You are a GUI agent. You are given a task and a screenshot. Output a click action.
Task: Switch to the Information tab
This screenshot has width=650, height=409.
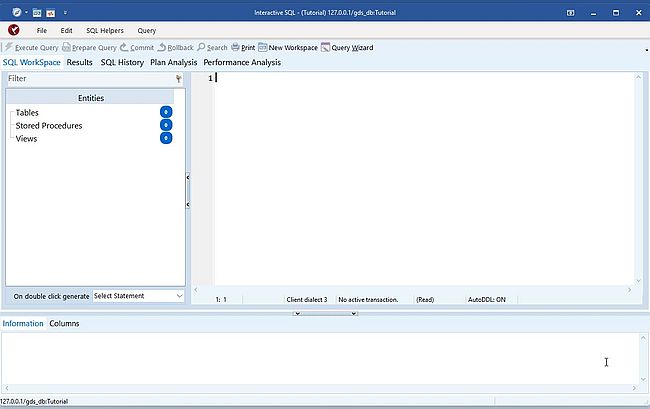pyautogui.click(x=23, y=324)
